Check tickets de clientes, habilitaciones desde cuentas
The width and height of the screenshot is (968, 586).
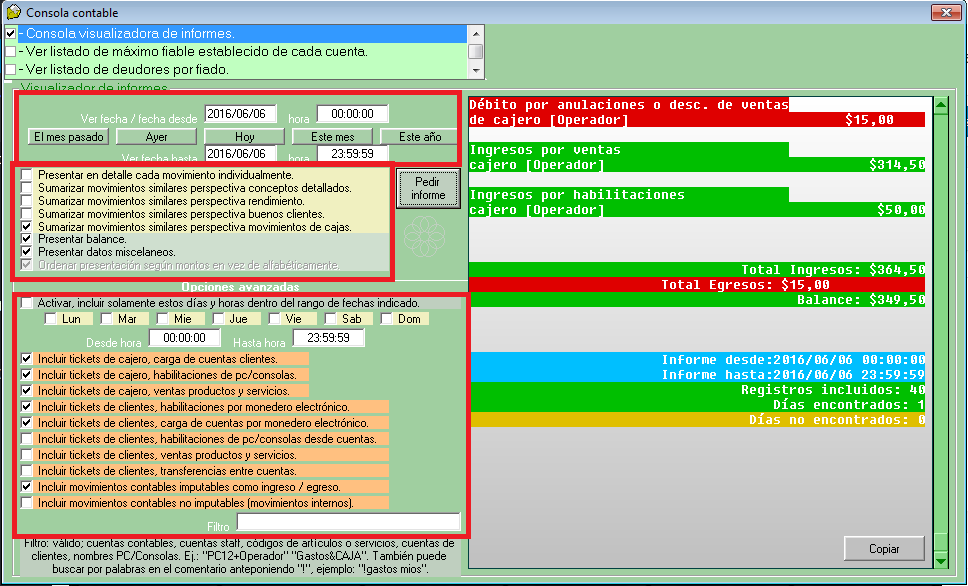tap(27, 439)
